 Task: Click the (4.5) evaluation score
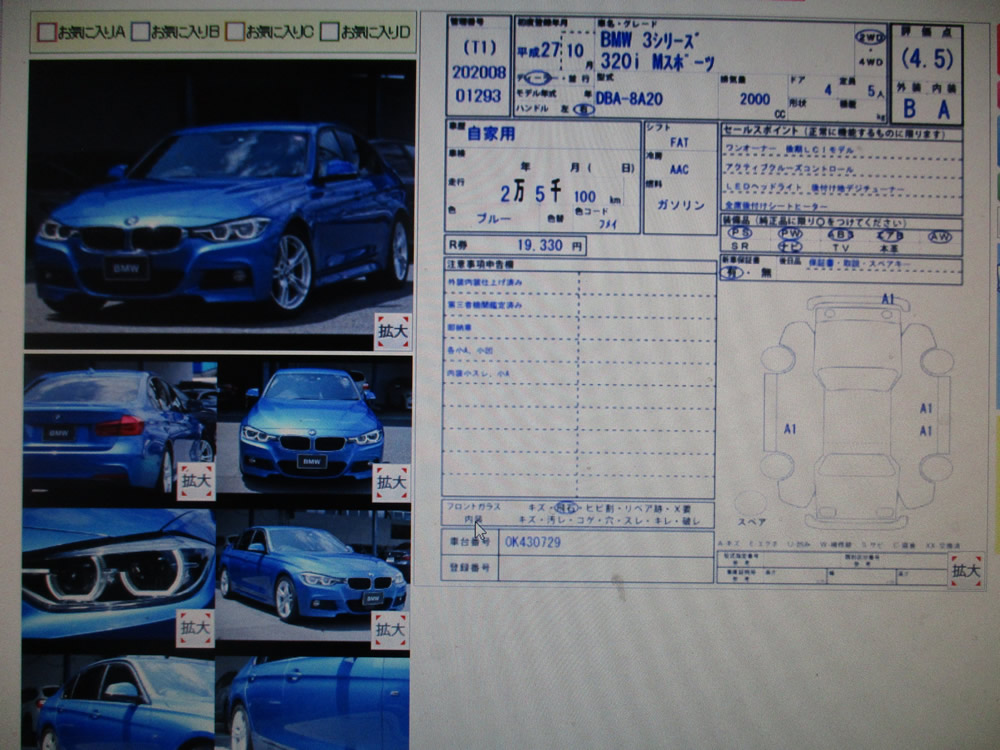[x=927, y=59]
